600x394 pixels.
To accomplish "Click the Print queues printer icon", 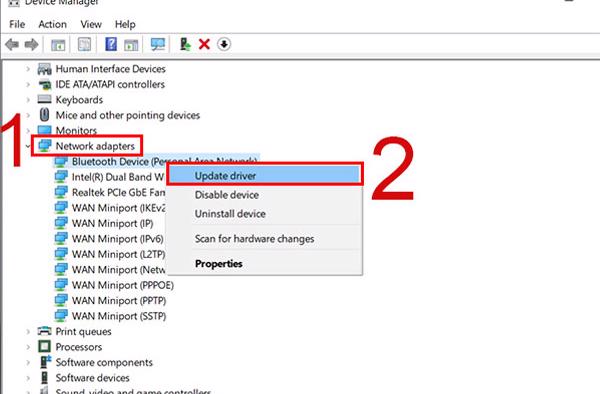I will tap(44, 331).
